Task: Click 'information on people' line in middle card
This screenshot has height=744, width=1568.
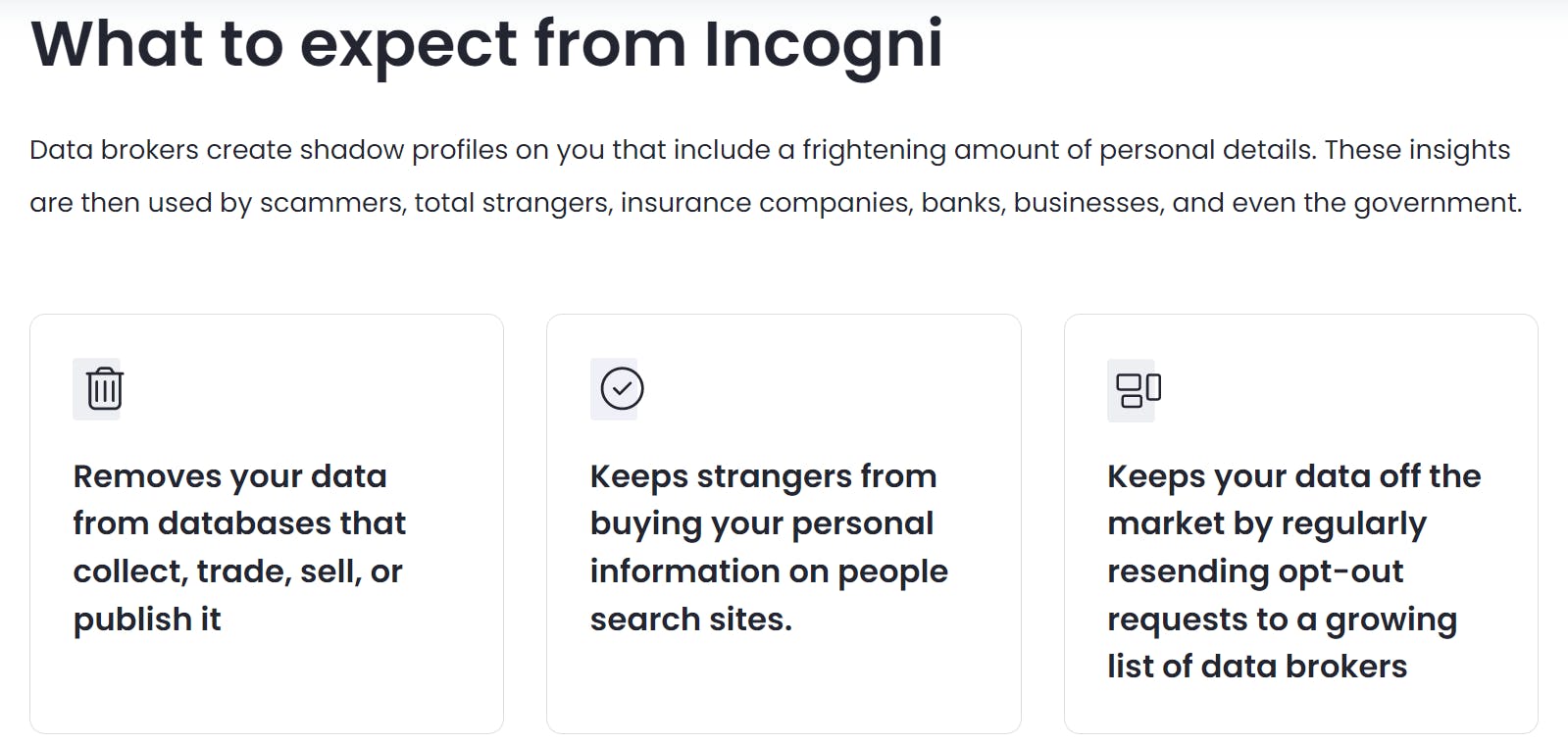Action: 769,571
